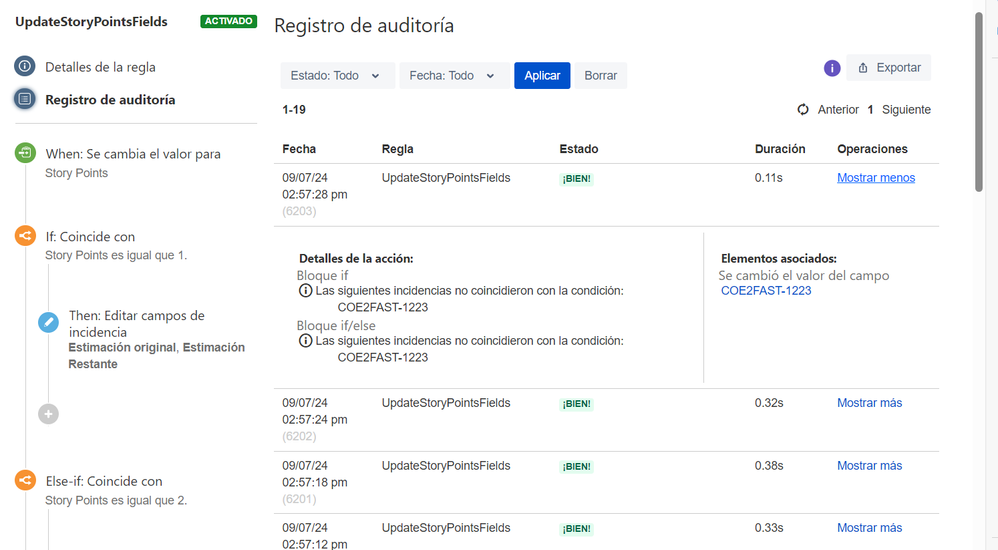Expand the 02:57:12 pm entry with Mostrar más

coord(869,528)
